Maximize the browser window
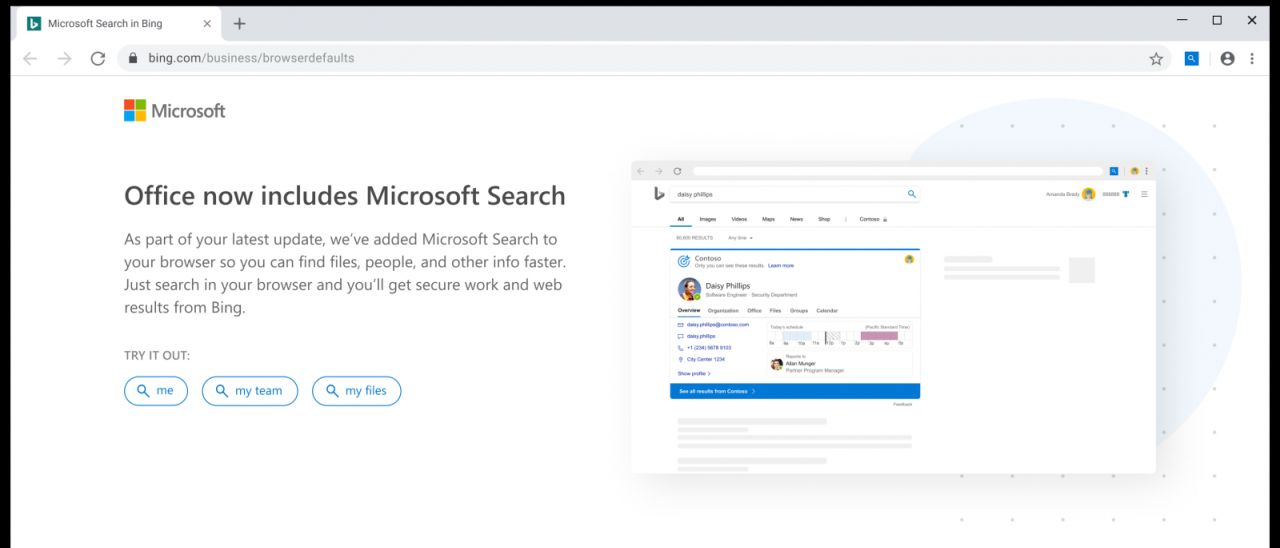 pos(1217,20)
